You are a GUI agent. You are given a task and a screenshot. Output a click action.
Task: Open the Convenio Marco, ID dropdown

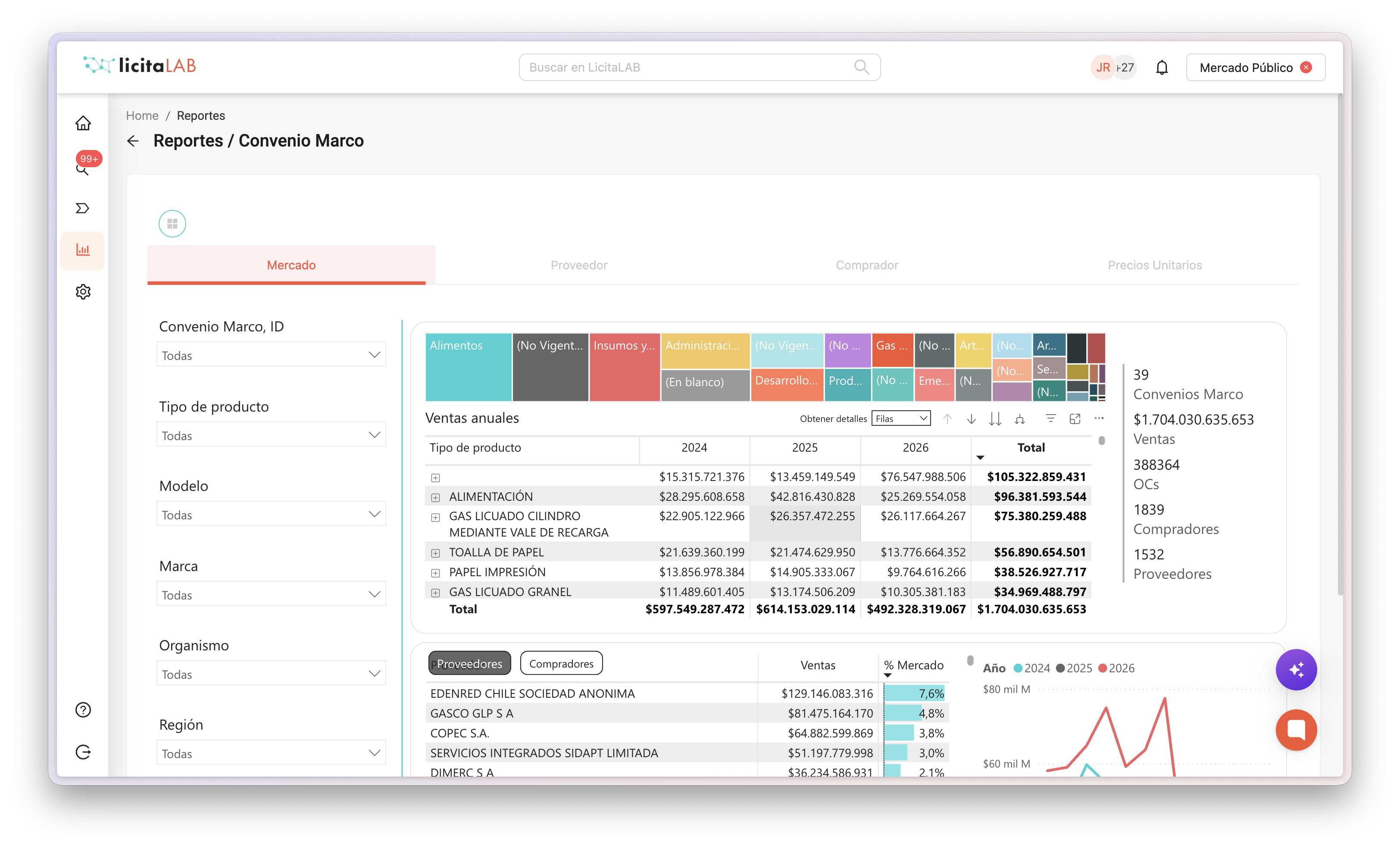pos(271,355)
